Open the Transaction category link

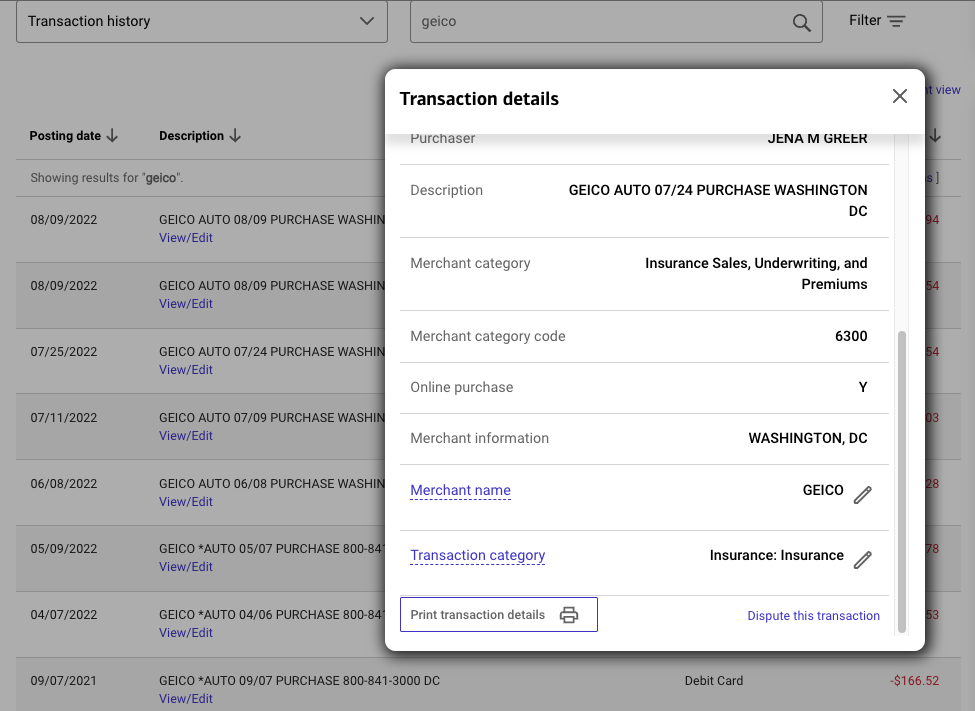[477, 555]
